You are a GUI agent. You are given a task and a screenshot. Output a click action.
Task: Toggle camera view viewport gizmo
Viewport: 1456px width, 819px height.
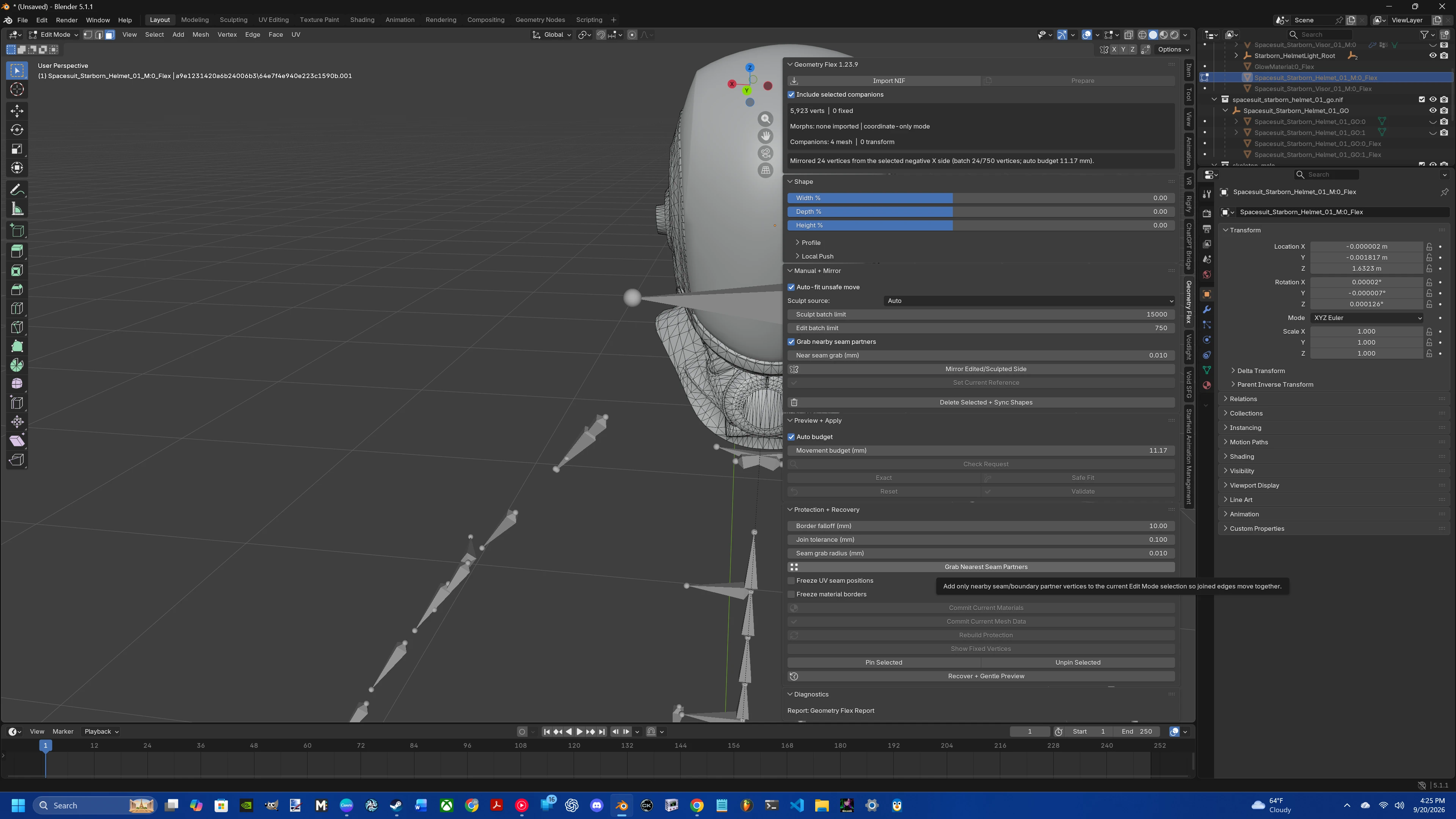766,153
